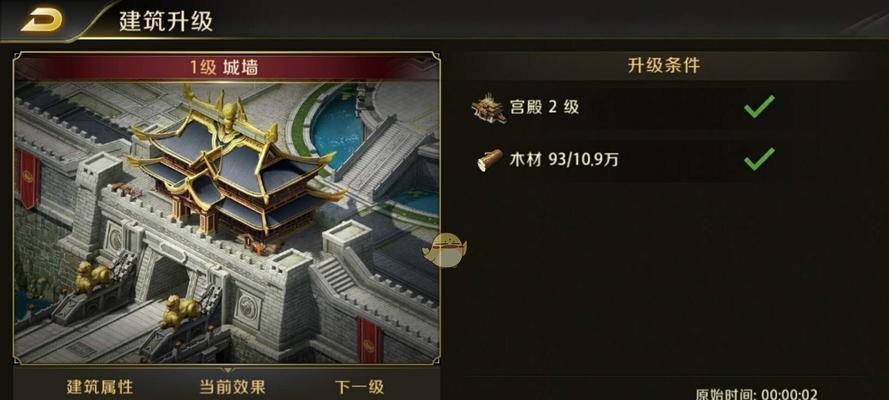Viewport: 889px width, 400px height.
Task: Click the green checkmark for 木材 requirement
Action: tap(759, 159)
